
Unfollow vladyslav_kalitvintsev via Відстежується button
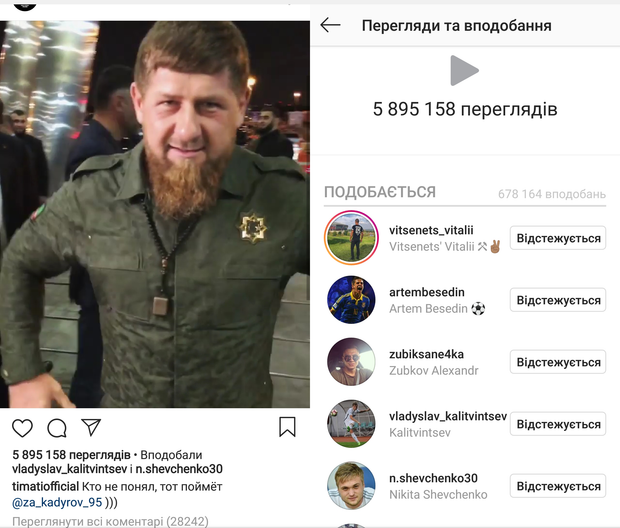(558, 424)
